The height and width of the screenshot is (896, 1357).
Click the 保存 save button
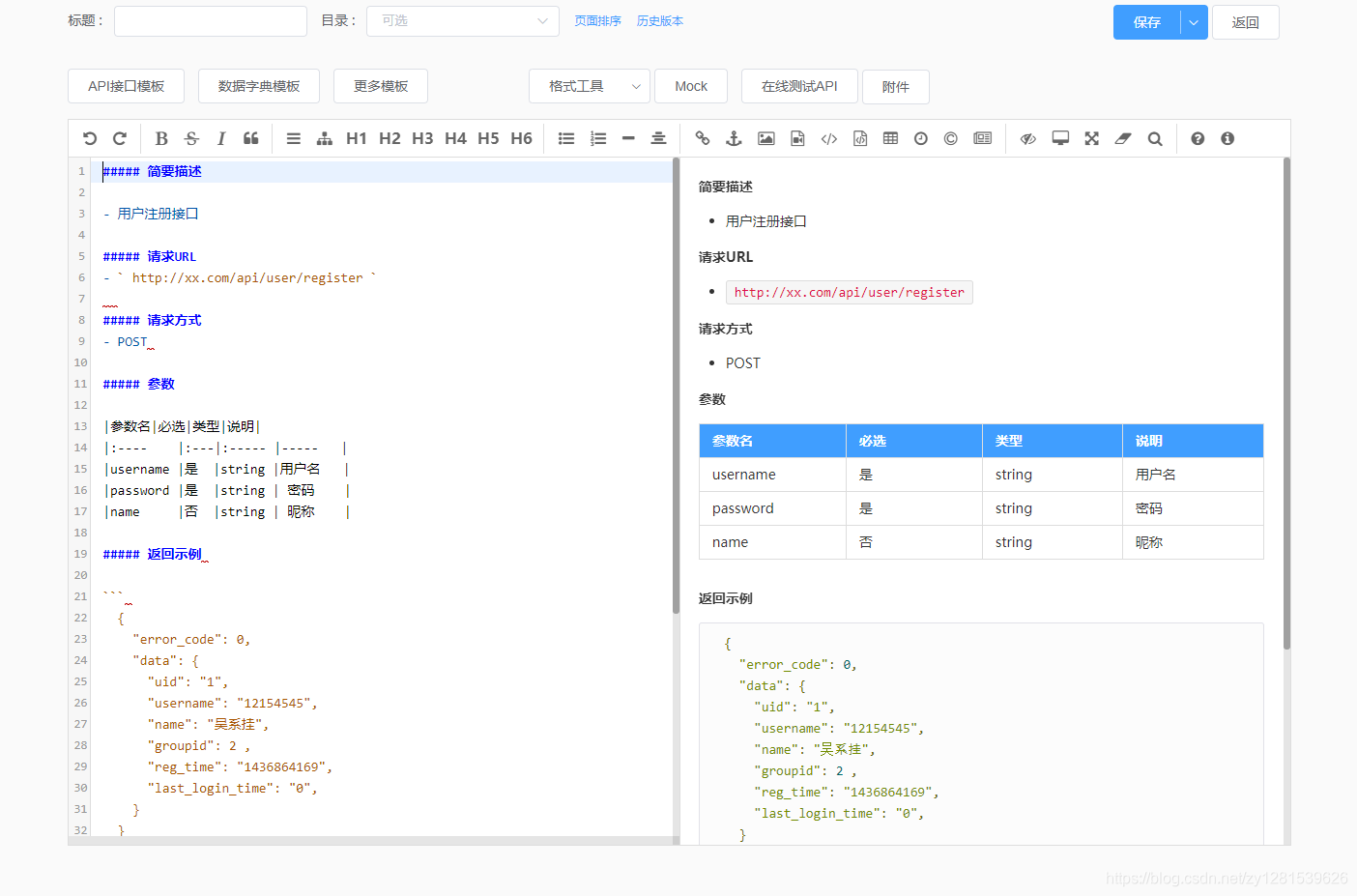(x=1147, y=22)
